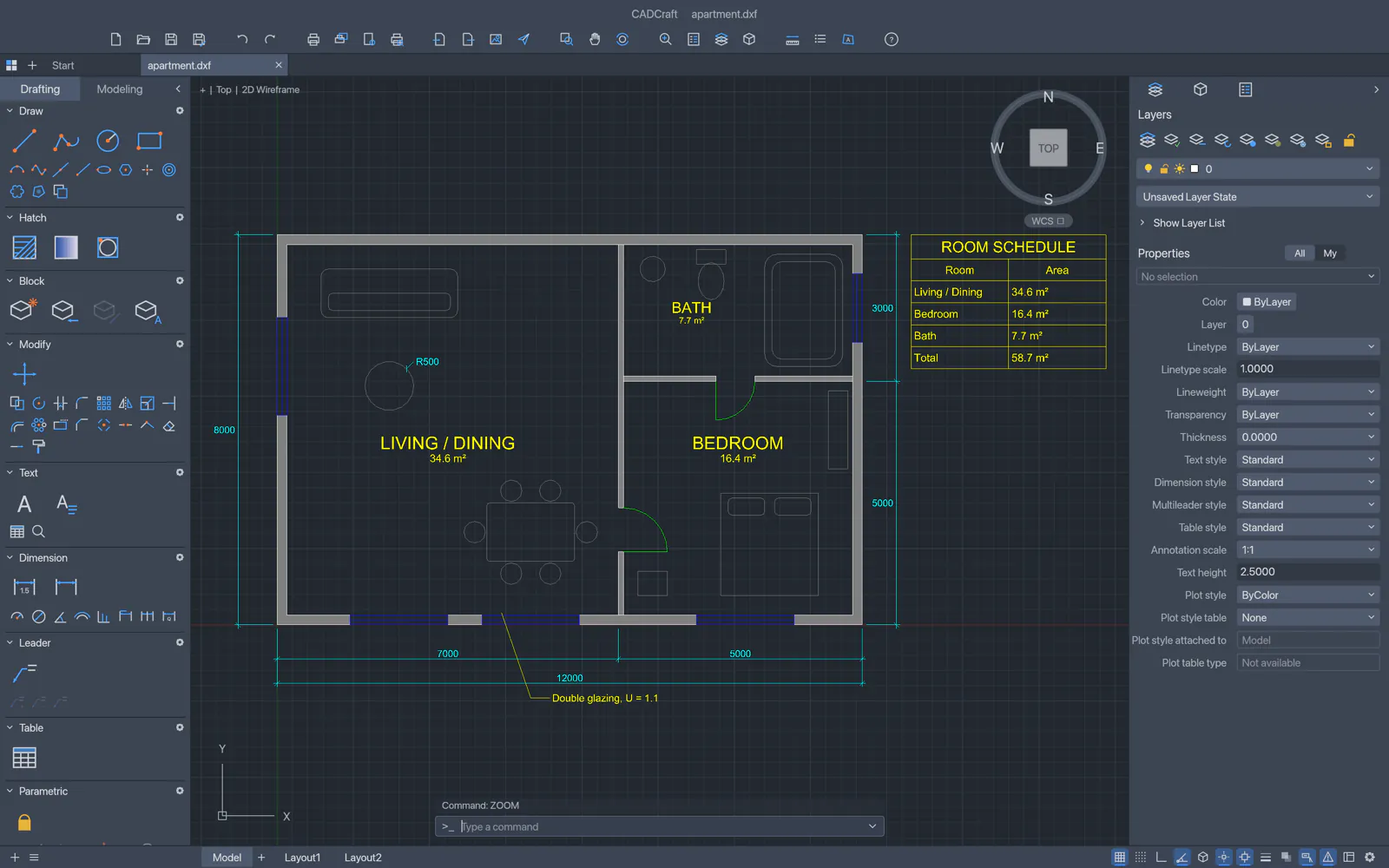Screen dimensions: 1389x868
Task: Choose the Gradient fill tool
Action: tap(66, 247)
